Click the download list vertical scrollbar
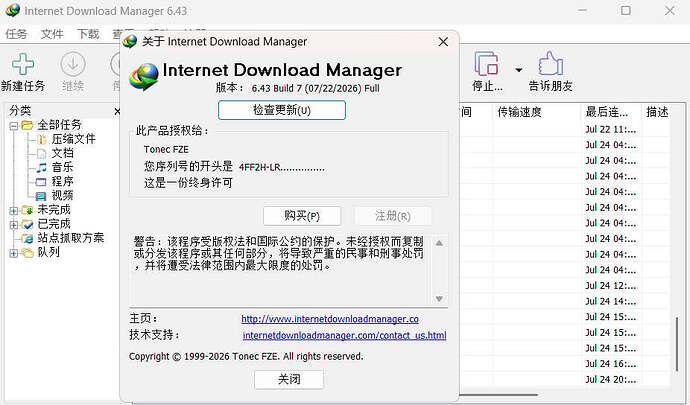 (x=678, y=345)
